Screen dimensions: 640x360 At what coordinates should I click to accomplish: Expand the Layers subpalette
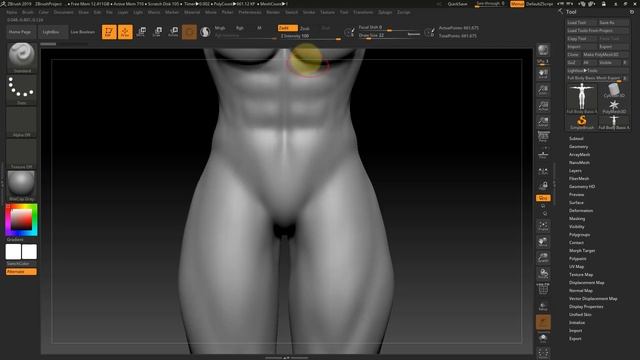tap(575, 171)
